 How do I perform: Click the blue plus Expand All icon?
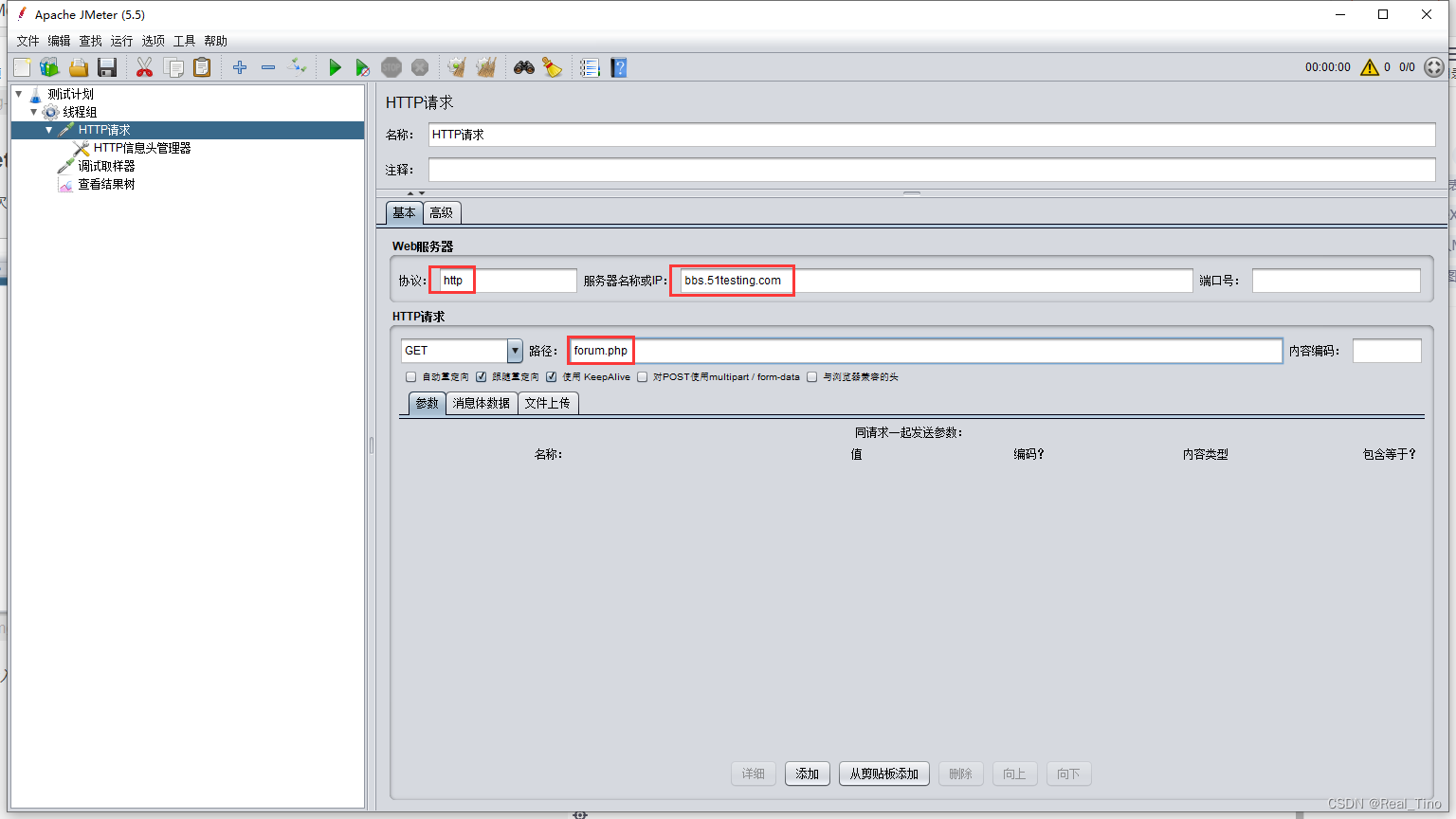[x=240, y=67]
